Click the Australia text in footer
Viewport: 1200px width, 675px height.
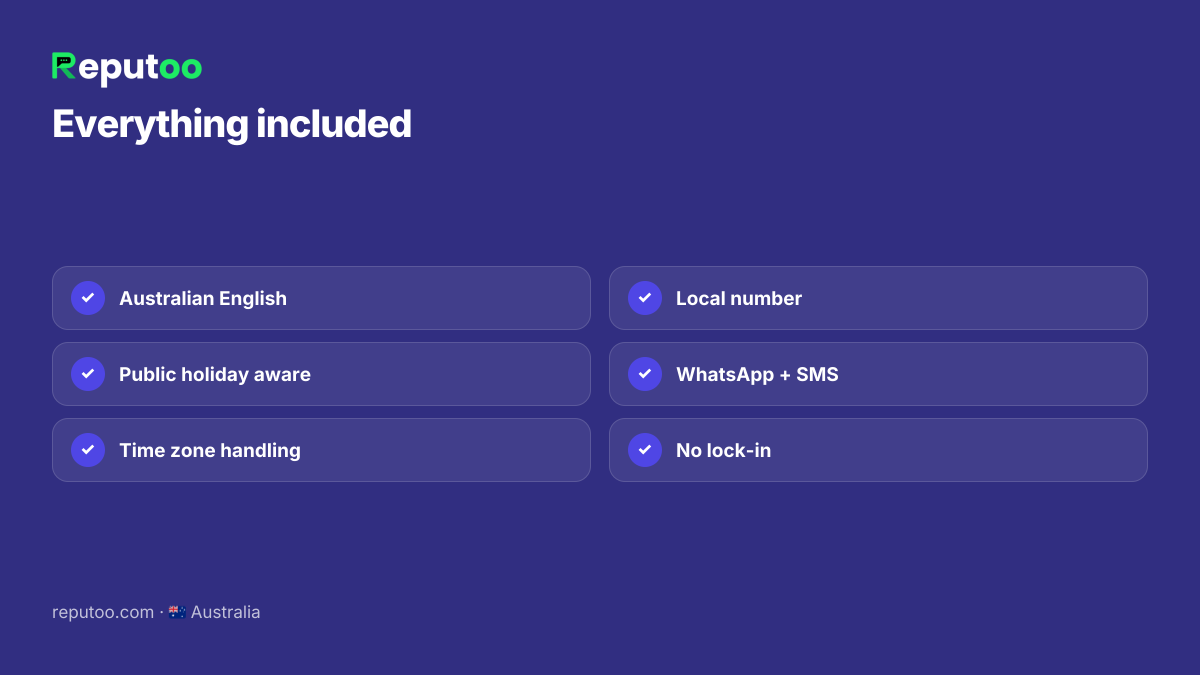[225, 612]
